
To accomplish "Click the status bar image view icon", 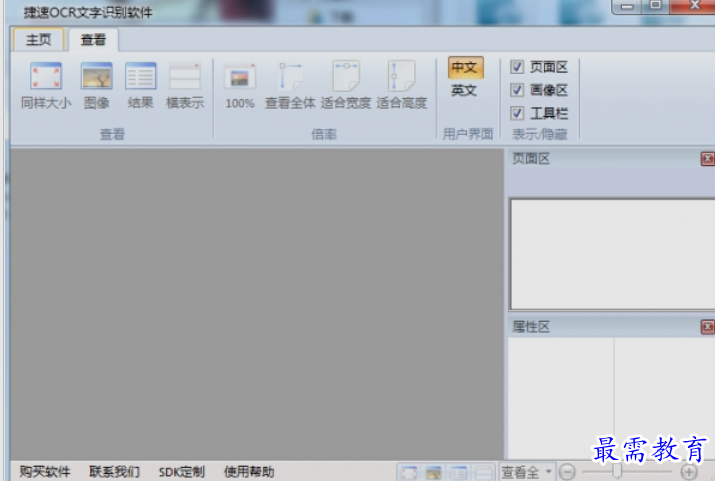I will 433,472.
